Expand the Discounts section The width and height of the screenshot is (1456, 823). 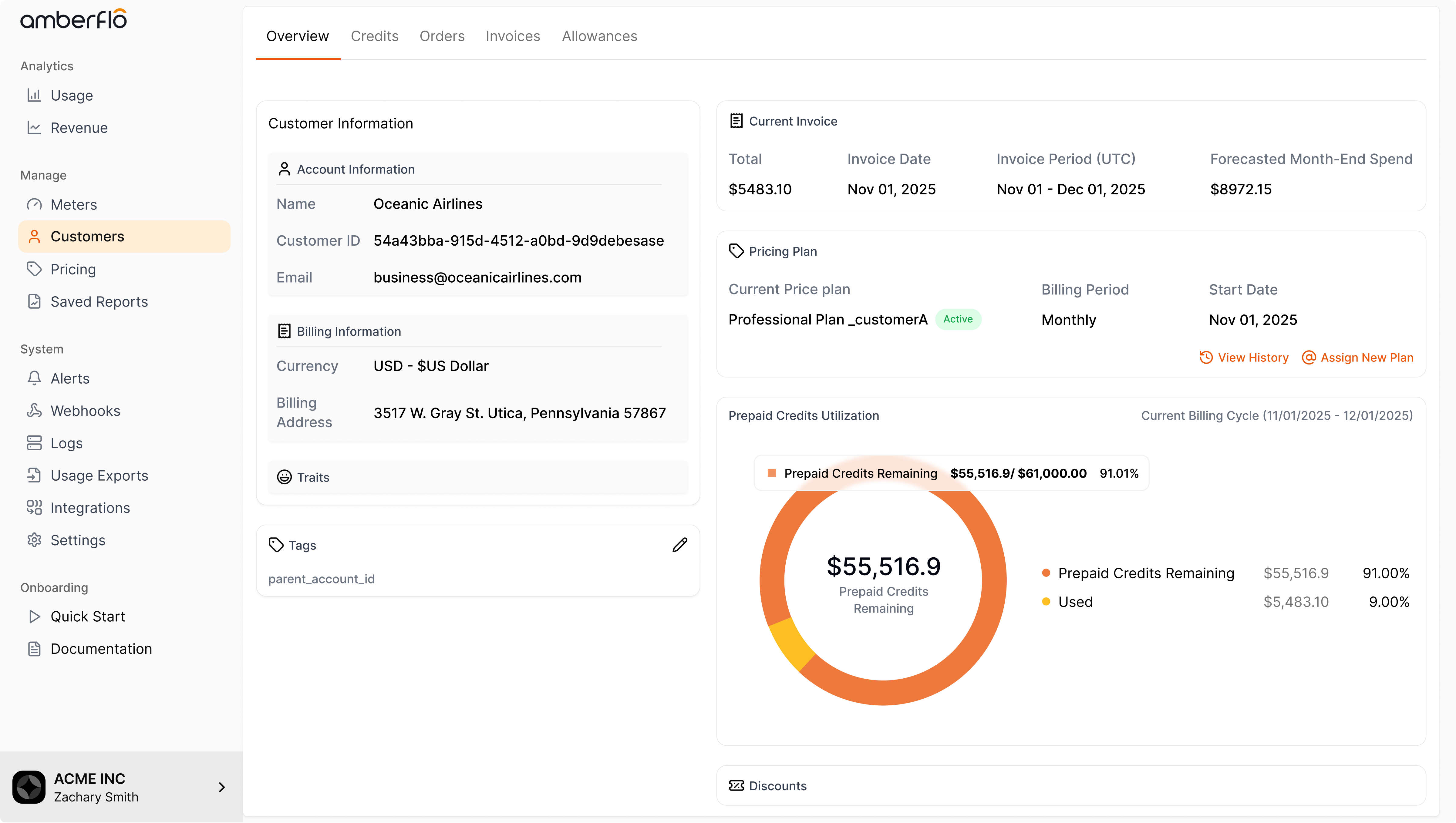pyautogui.click(x=777, y=786)
